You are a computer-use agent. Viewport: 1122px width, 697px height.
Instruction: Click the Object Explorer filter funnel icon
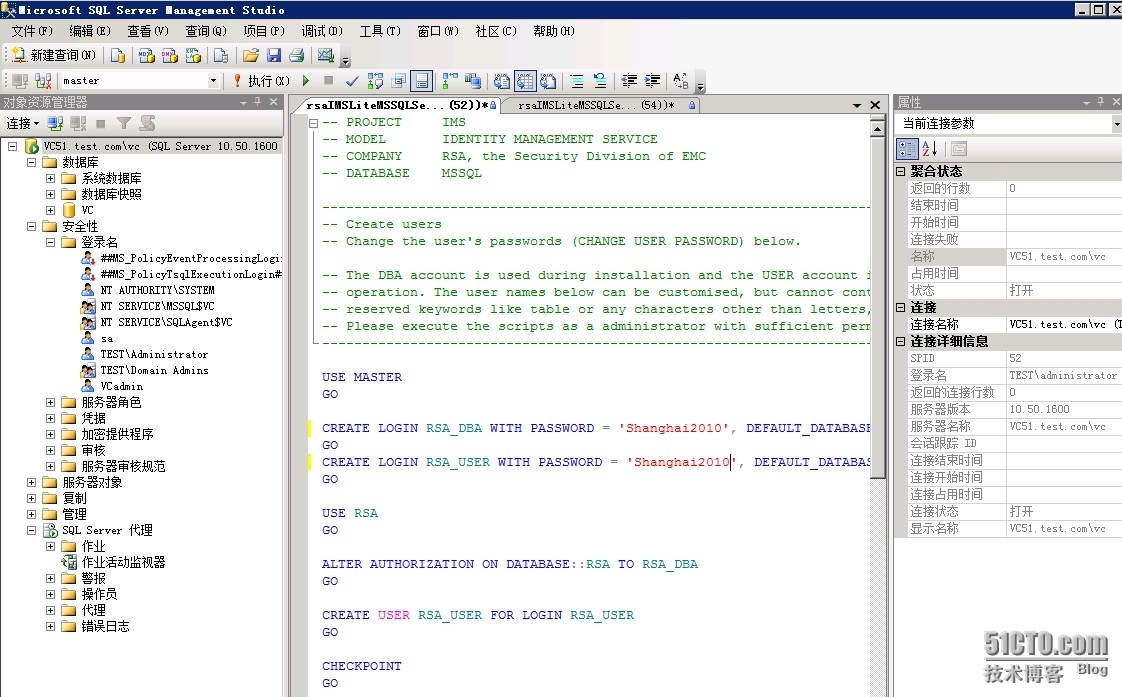click(x=124, y=124)
